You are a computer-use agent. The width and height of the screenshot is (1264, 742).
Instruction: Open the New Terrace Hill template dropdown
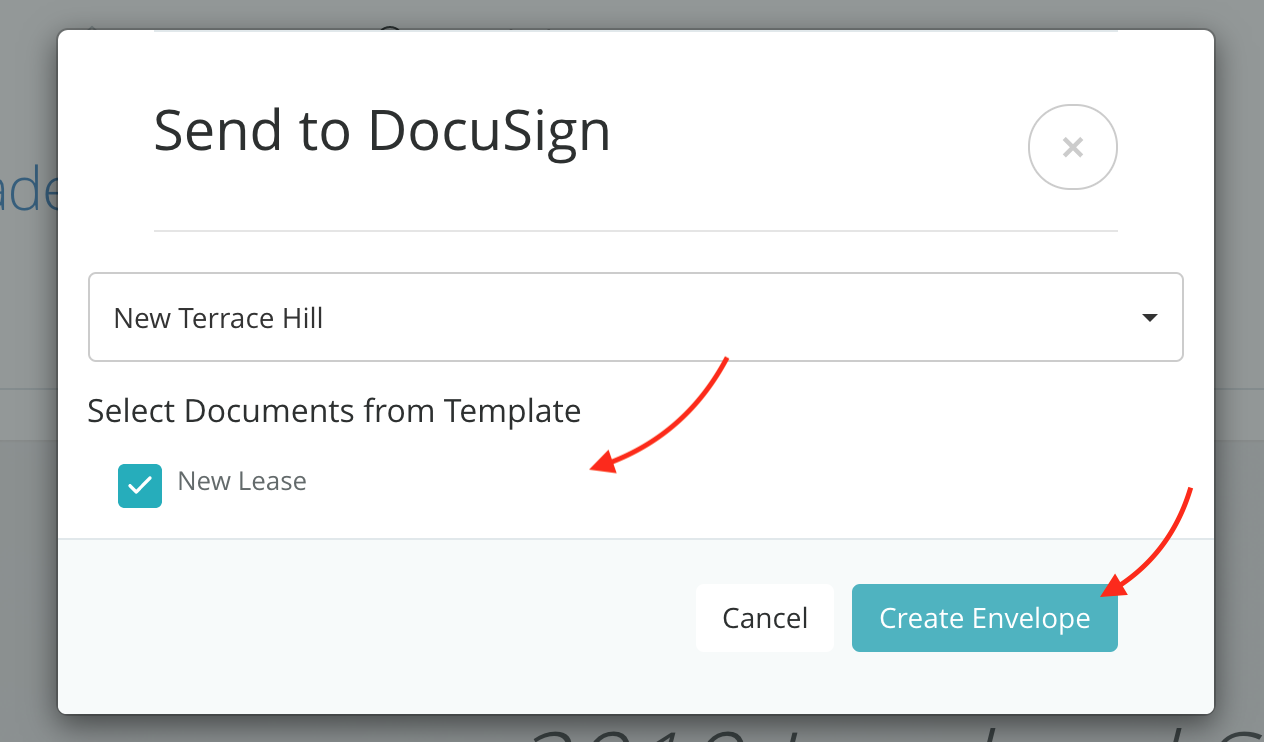click(635, 317)
